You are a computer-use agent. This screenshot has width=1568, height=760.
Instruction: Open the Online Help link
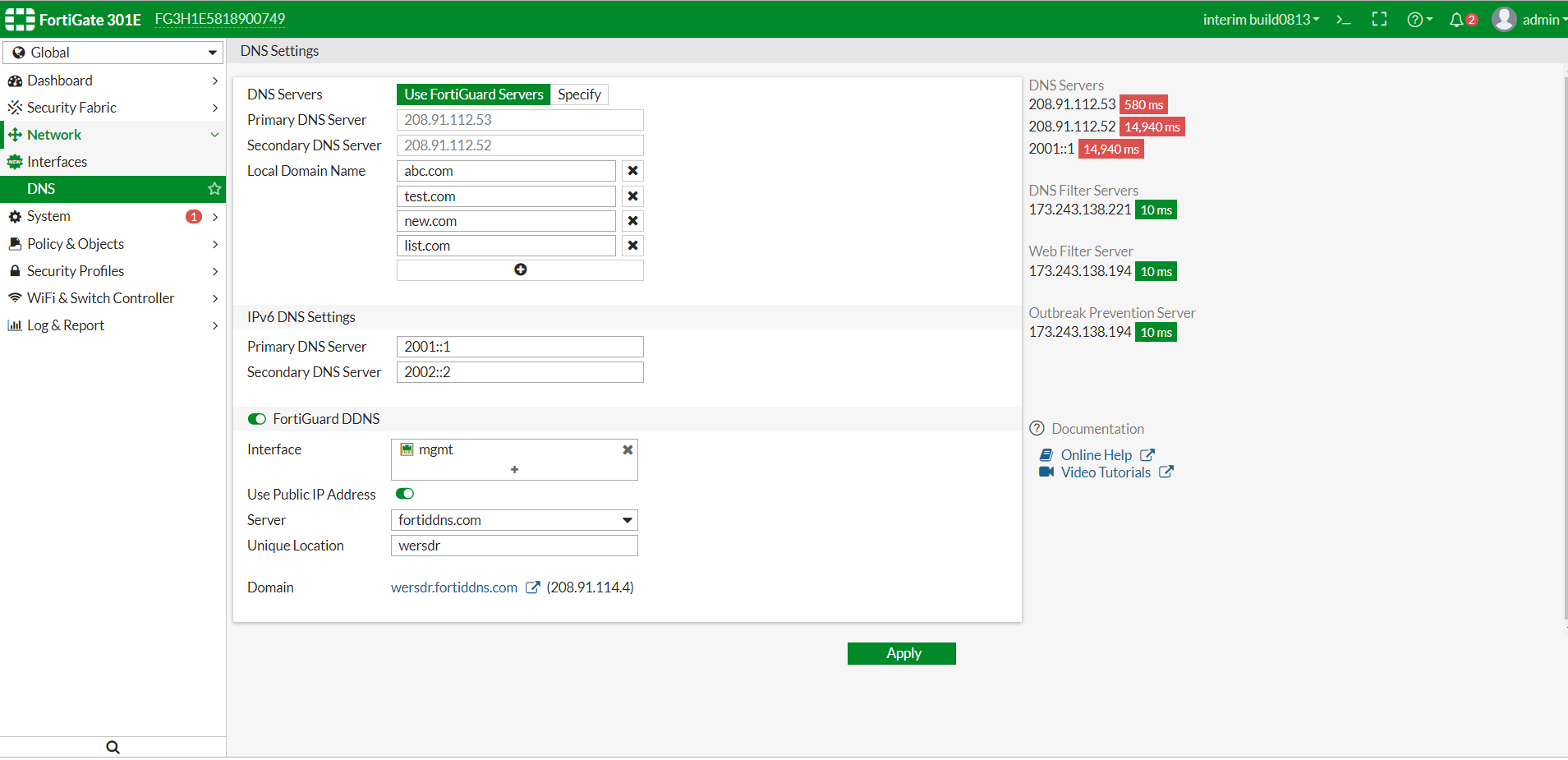click(1096, 455)
